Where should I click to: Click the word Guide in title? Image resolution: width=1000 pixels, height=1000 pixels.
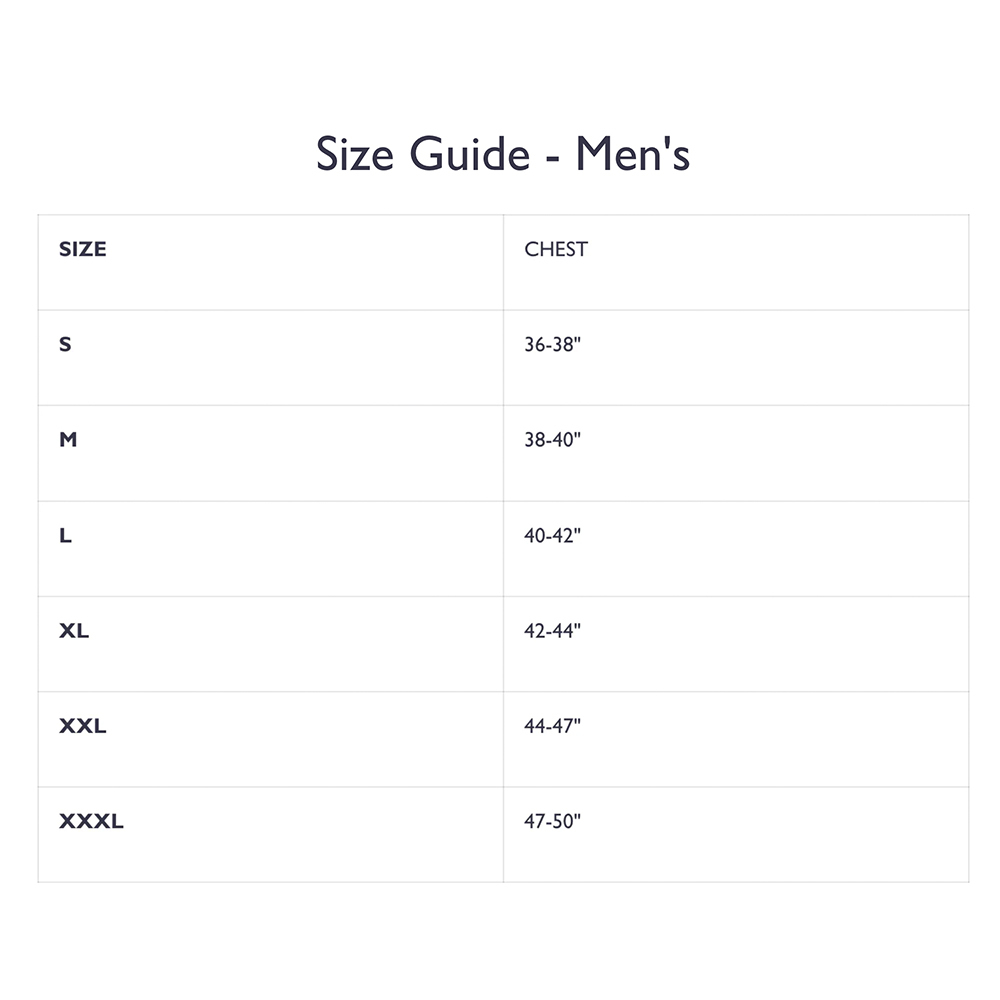[x=469, y=154]
